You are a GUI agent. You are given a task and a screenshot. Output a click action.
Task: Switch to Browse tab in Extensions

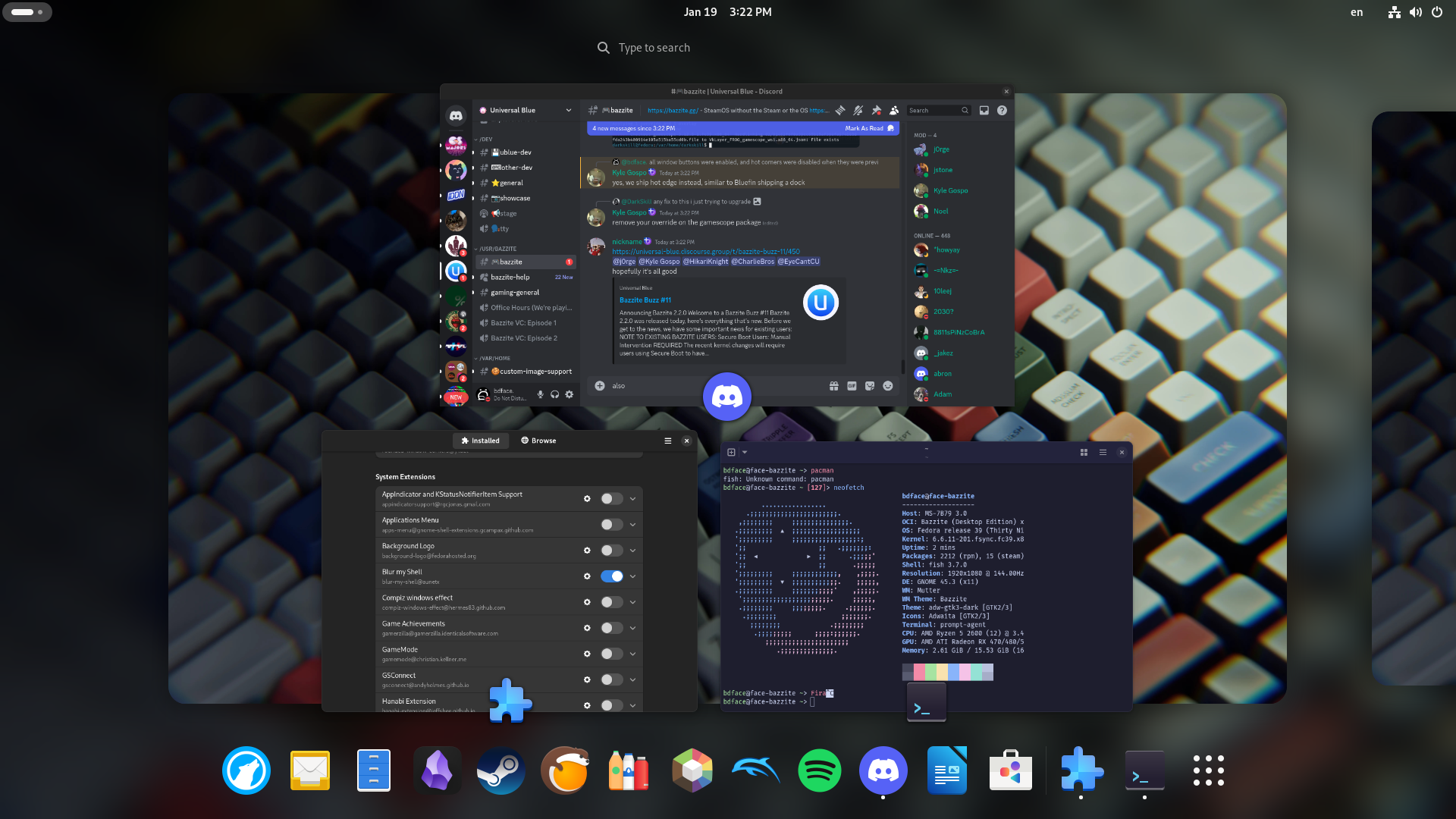coord(538,441)
